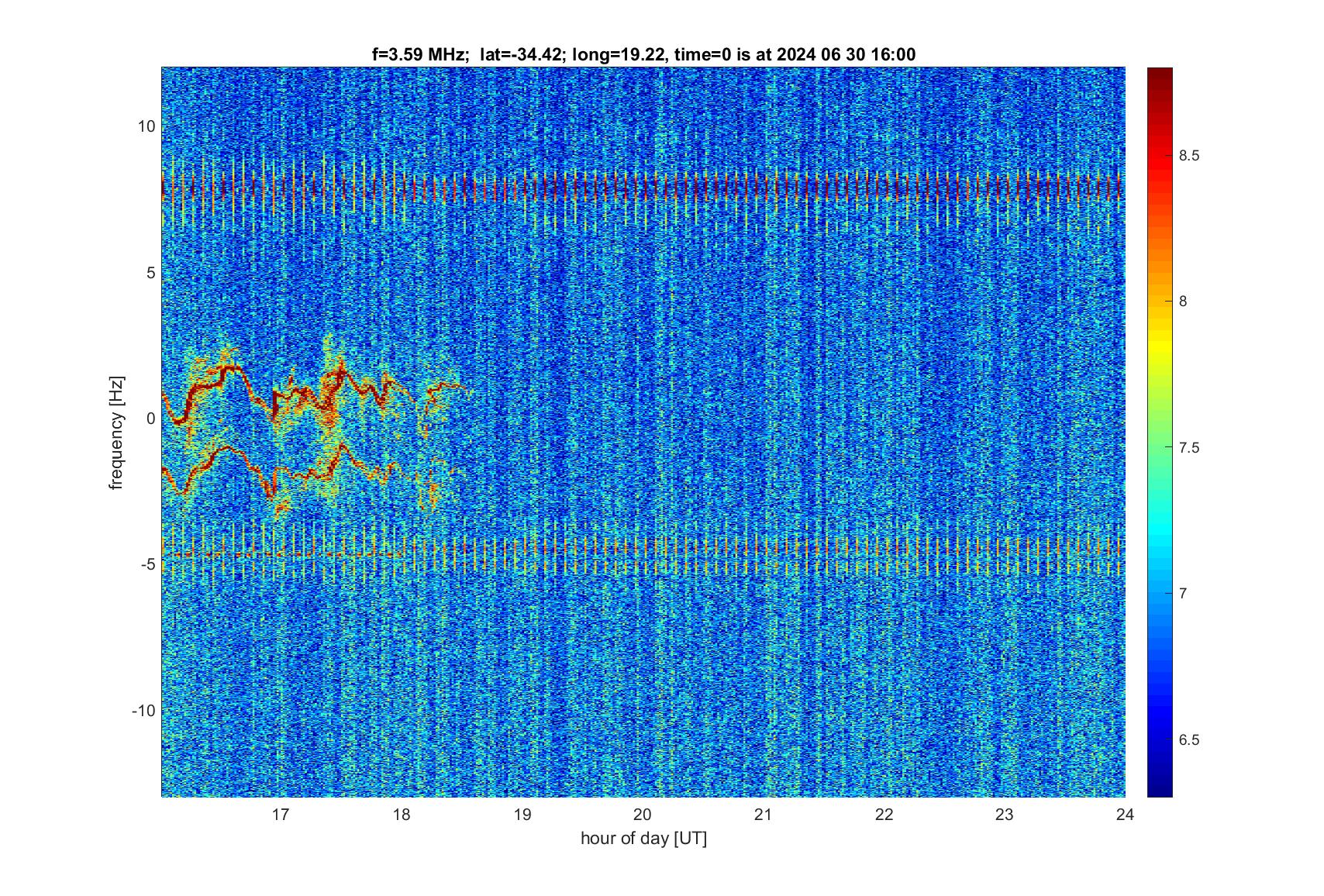Click the 'hour of day [UT]' axis label
This screenshot has height=896, width=1324.
pyautogui.click(x=643, y=839)
